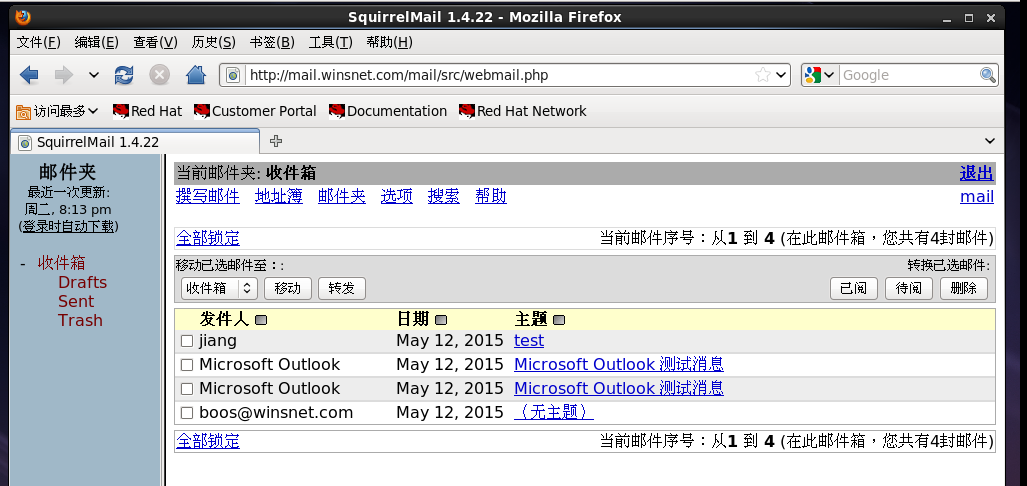Open a new tab with the plus icon
This screenshot has width=1027, height=486.
276,141
